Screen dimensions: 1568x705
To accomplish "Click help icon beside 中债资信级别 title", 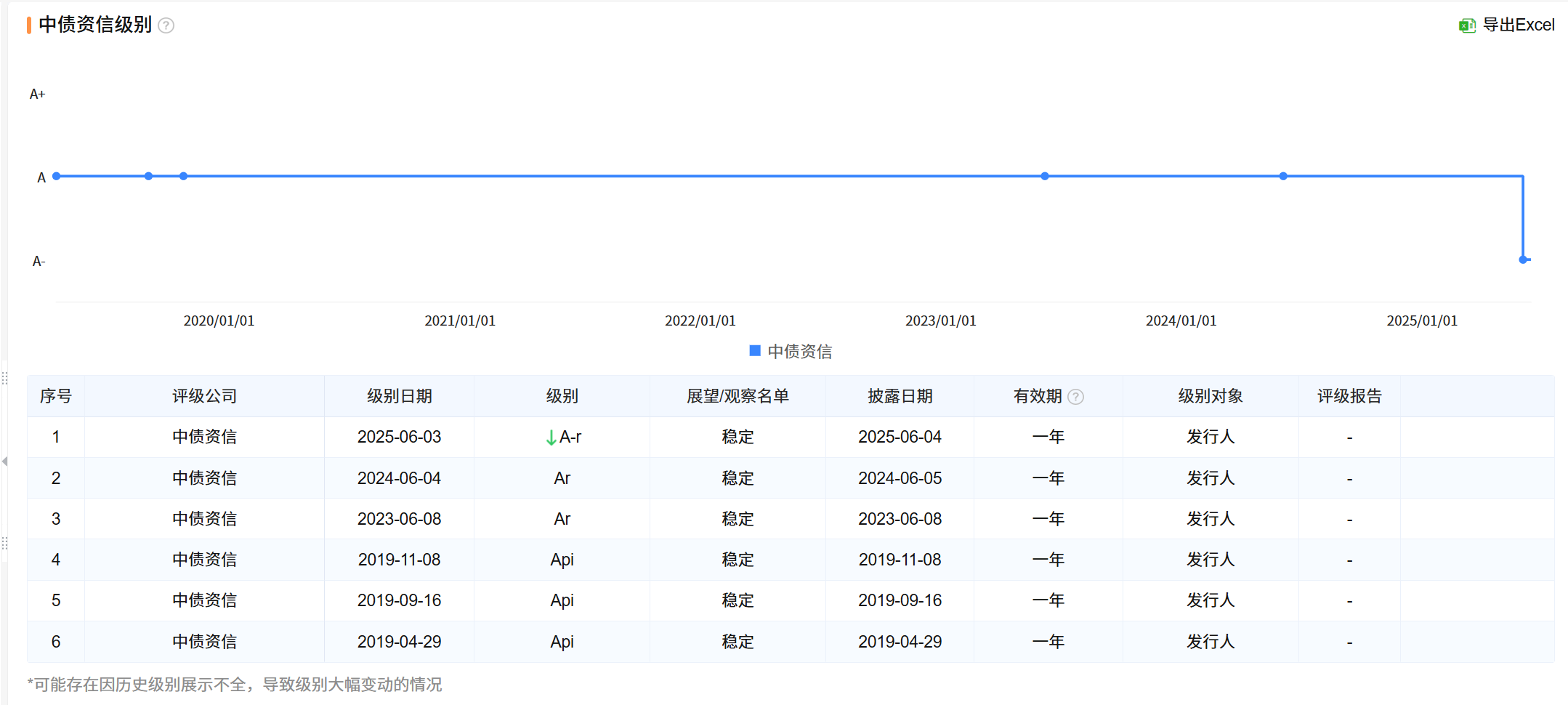I will tap(166, 26).
